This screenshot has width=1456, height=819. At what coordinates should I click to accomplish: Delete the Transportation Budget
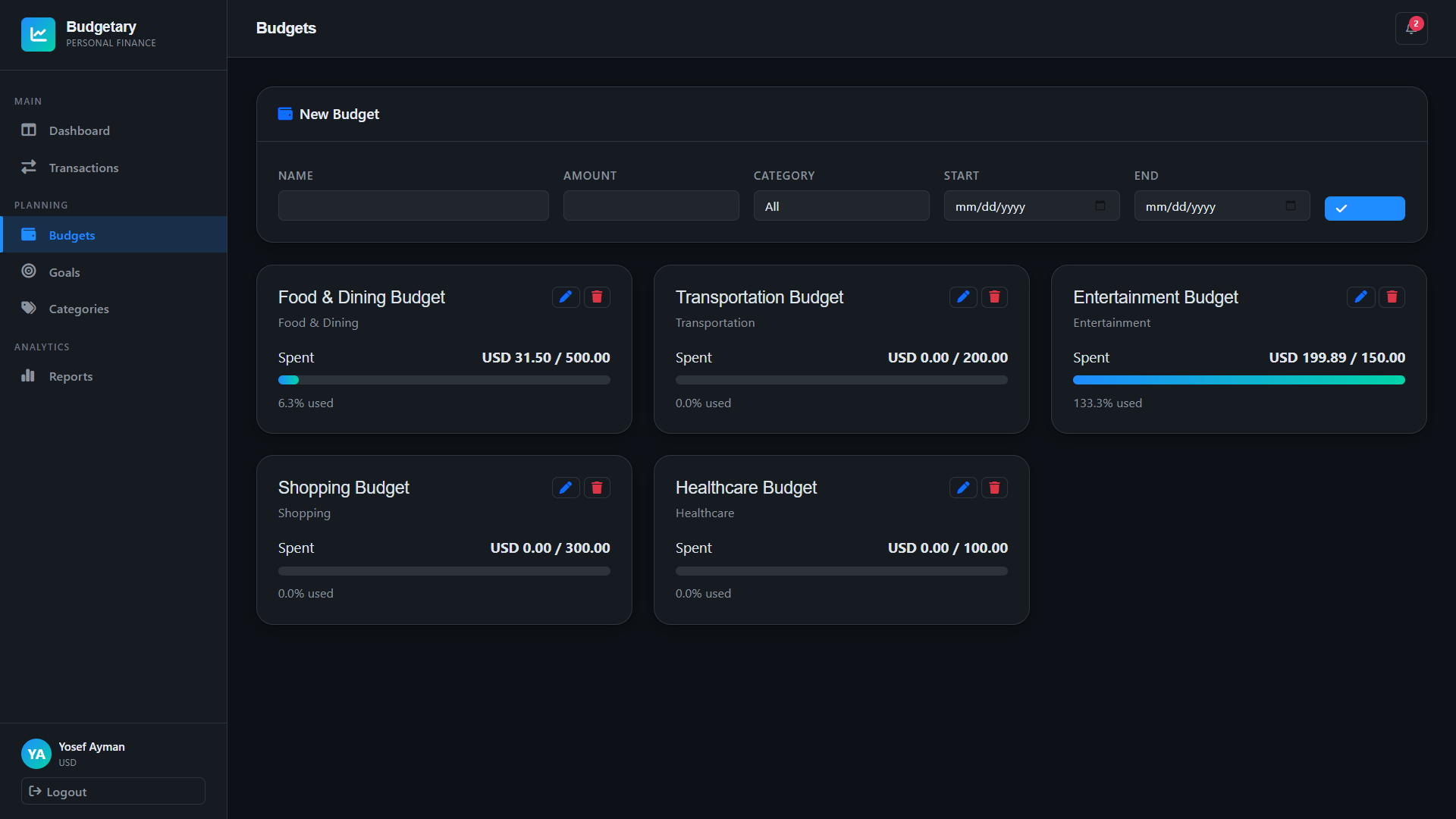pos(994,297)
